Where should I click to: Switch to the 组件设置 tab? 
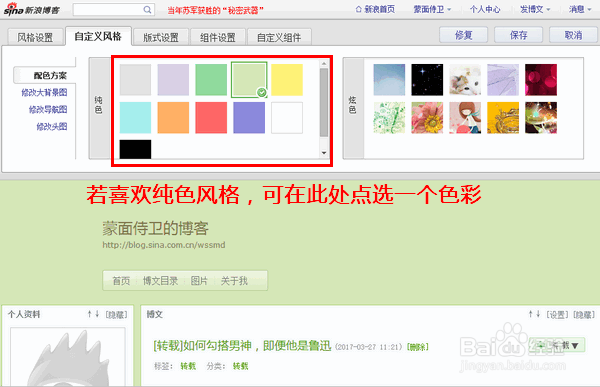pos(218,37)
